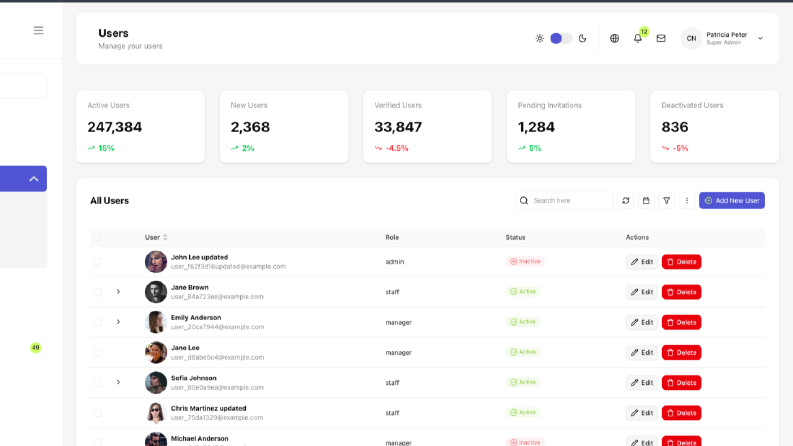Tick the select-all checkbox in table header
Screen dimensions: 793x446
(98, 237)
